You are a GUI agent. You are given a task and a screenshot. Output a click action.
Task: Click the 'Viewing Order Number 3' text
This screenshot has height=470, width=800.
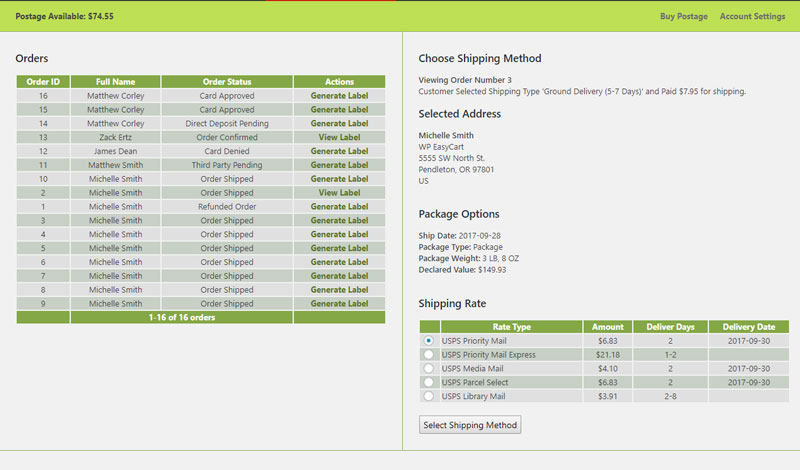(x=465, y=80)
